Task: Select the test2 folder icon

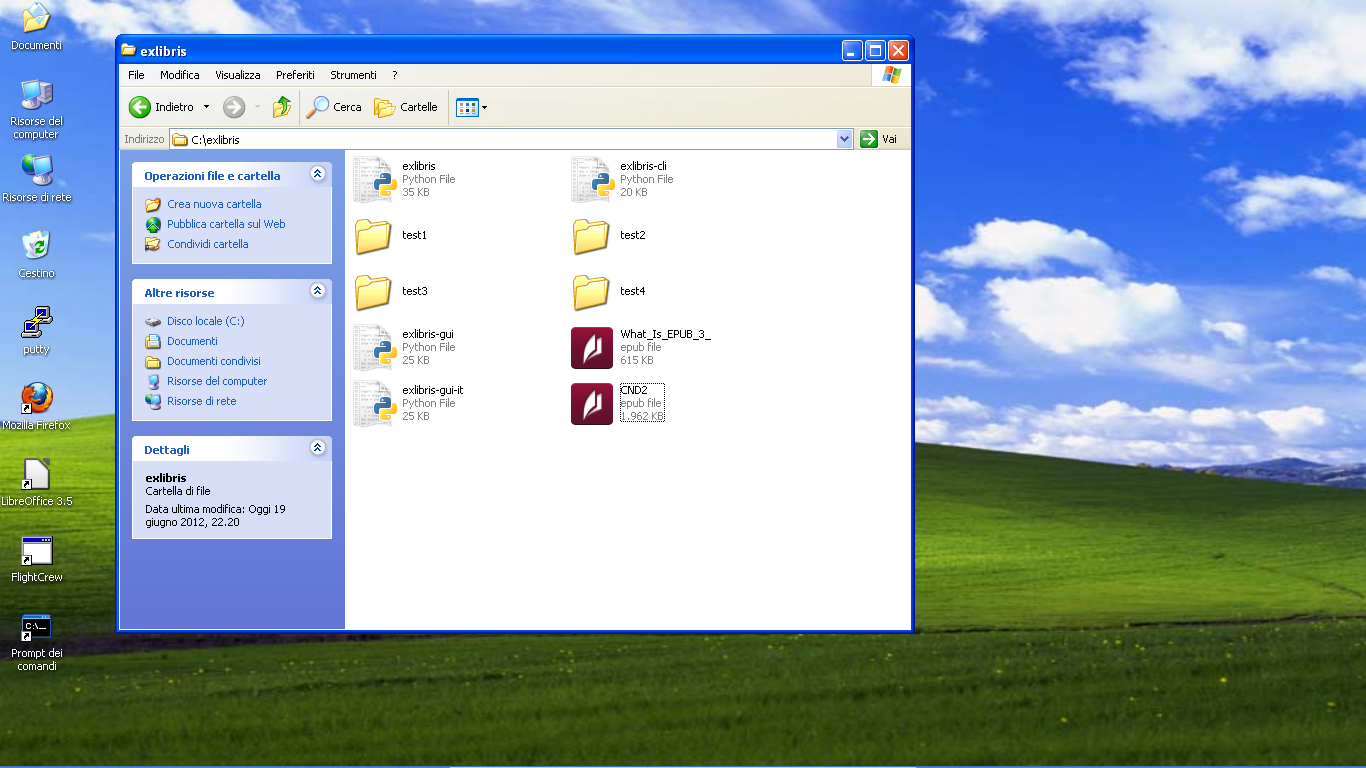Action: click(x=591, y=236)
